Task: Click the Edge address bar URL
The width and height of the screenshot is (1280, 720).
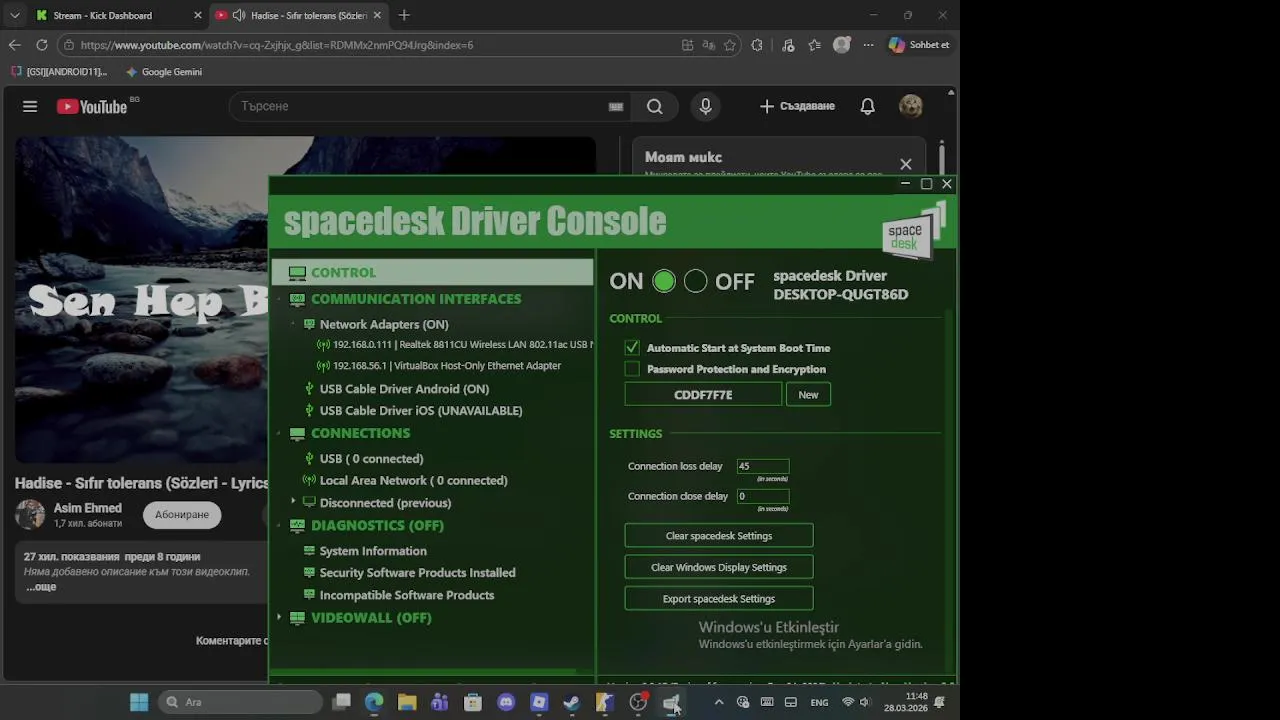Action: (276, 45)
